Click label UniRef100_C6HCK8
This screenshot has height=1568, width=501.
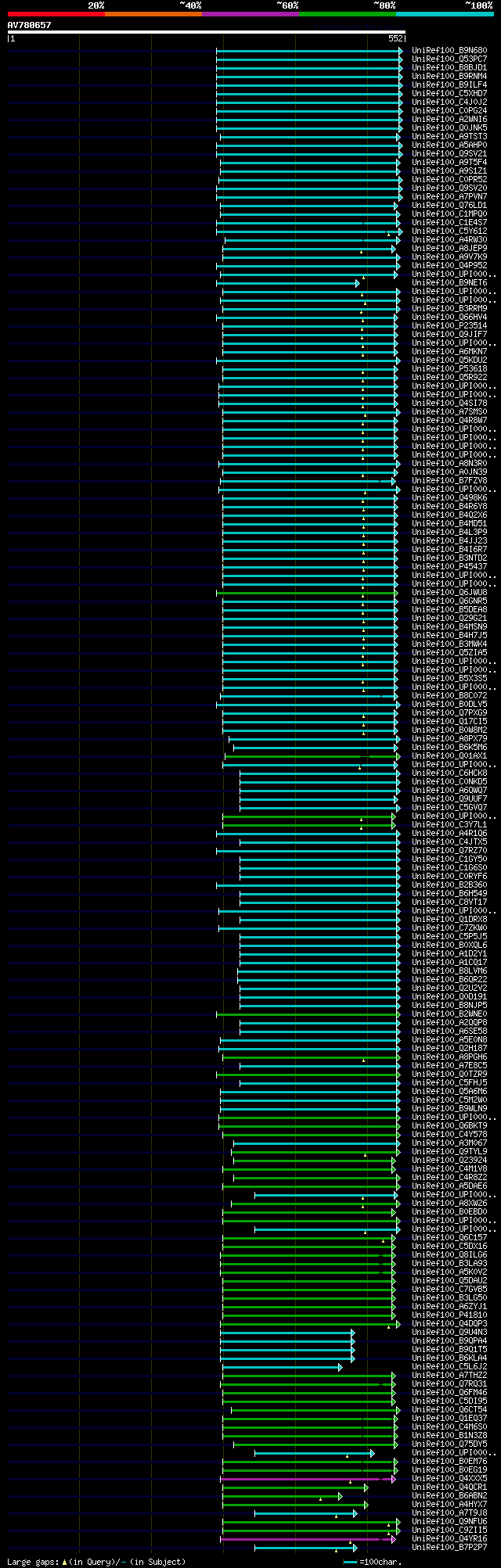point(449,773)
